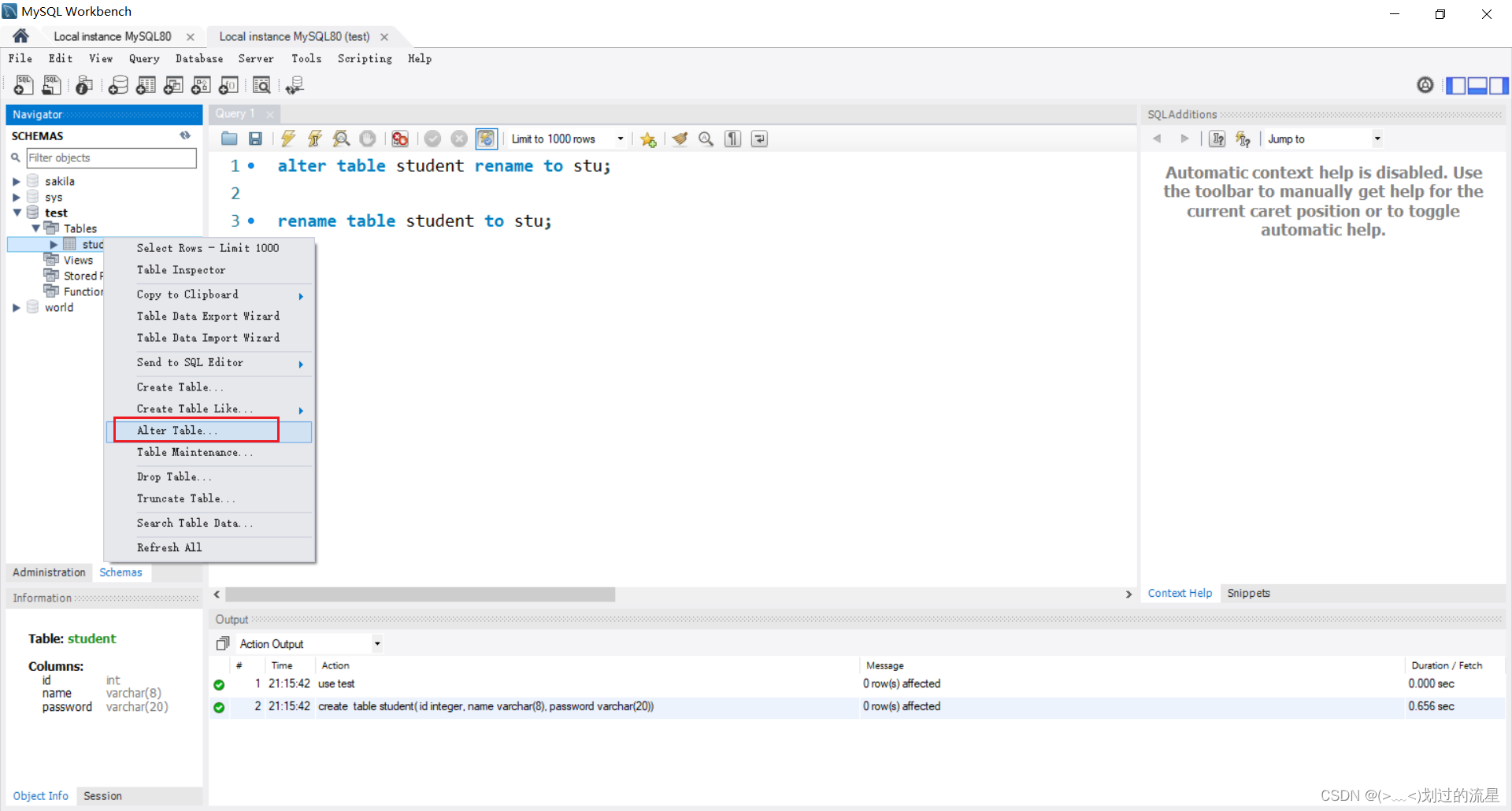
Task: Open a script file in the query editor
Action: (x=229, y=139)
